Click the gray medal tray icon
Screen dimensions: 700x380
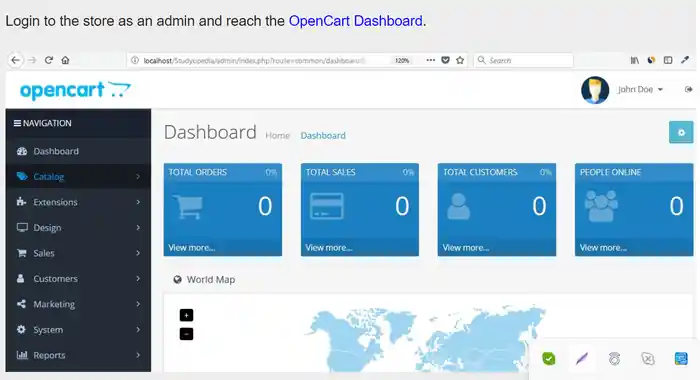click(x=615, y=359)
